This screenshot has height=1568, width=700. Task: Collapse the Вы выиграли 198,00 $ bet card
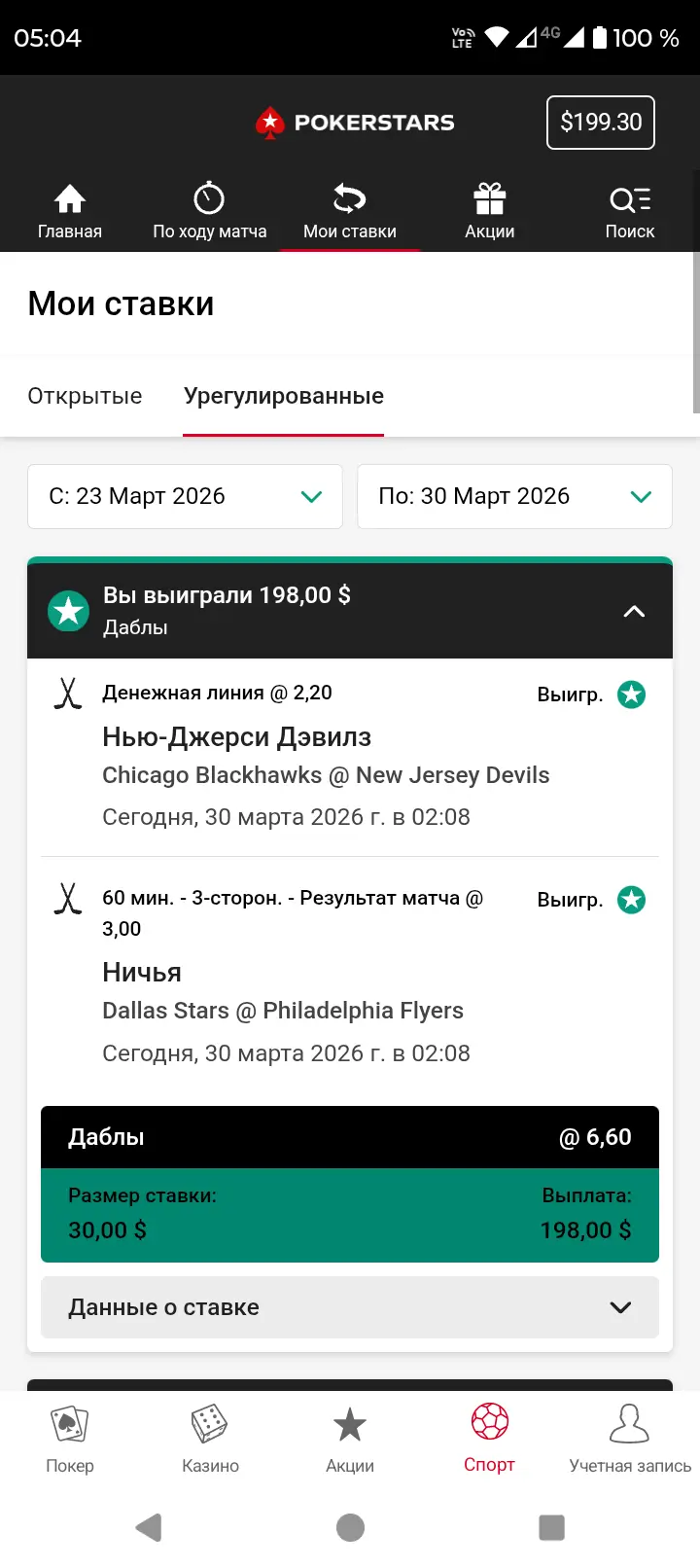coord(634,612)
